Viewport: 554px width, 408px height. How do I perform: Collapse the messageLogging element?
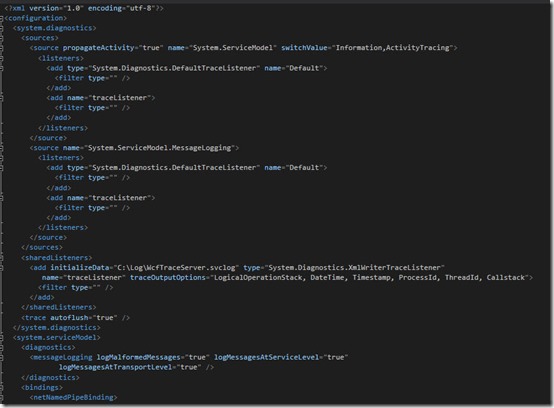(1, 357)
